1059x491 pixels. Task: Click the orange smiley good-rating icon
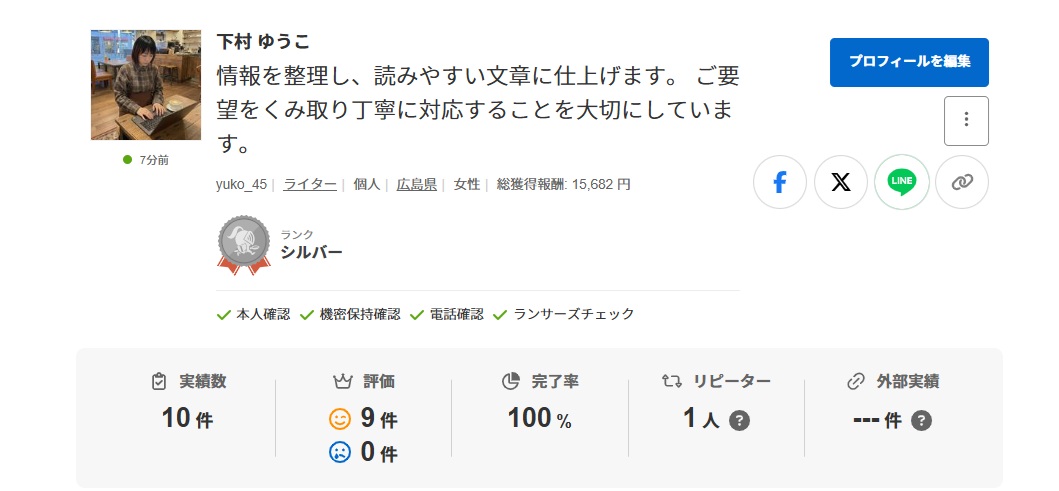[341, 419]
